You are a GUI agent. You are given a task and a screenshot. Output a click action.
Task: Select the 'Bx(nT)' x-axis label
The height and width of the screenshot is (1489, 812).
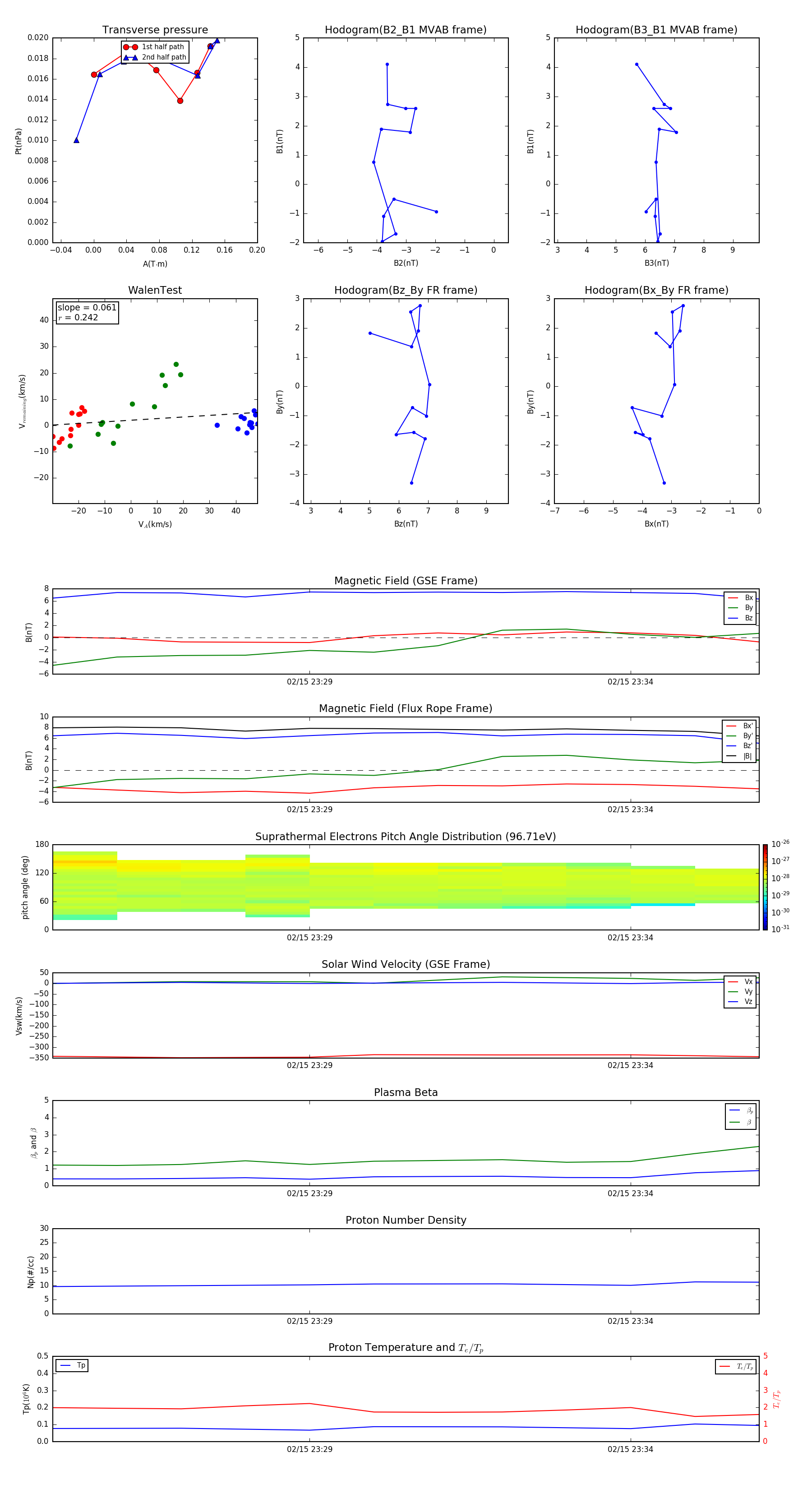(x=656, y=524)
